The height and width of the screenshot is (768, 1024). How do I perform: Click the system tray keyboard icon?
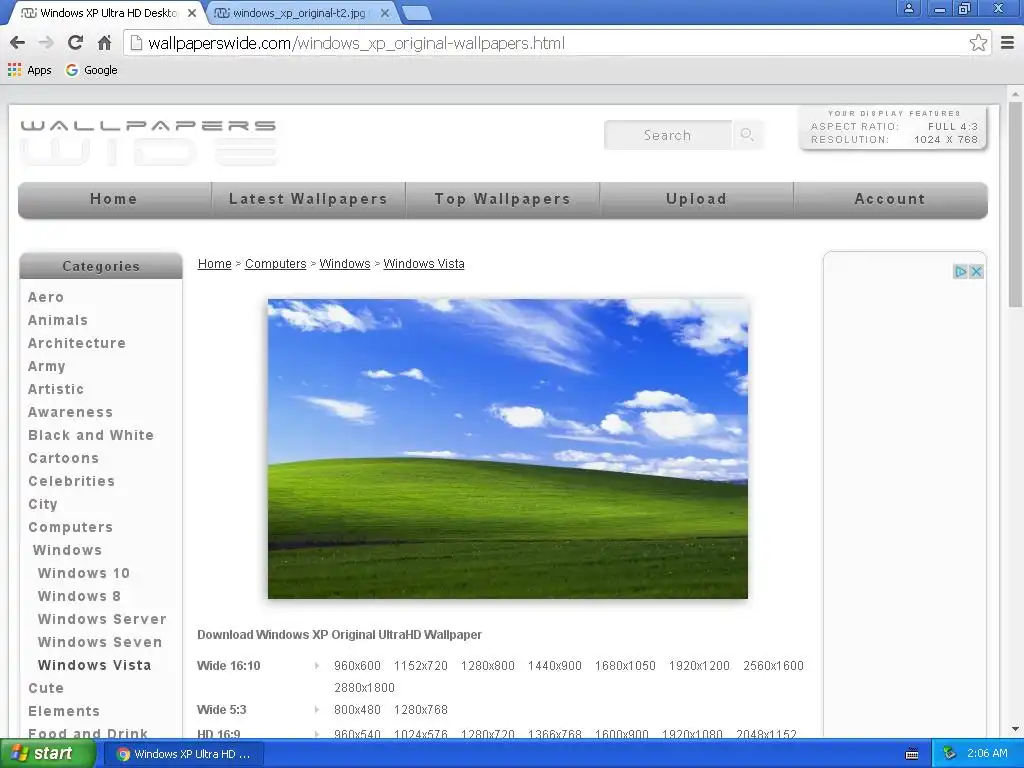pyautogui.click(x=912, y=754)
